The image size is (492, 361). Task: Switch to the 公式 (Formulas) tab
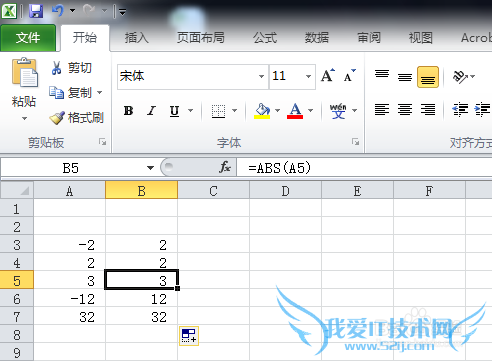(265, 38)
